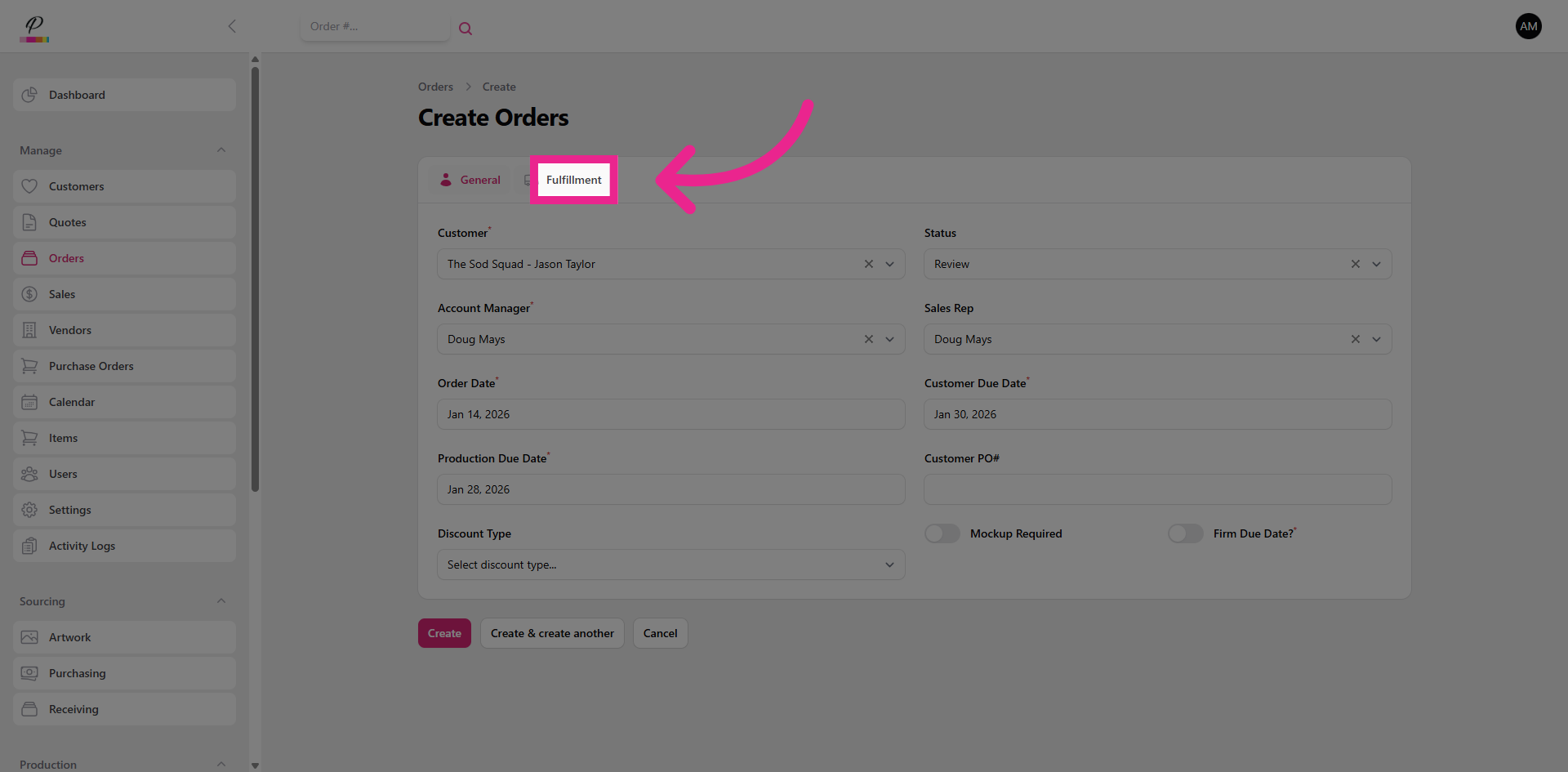Switch to the Fulfillment tab
The height and width of the screenshot is (772, 1568).
click(x=573, y=180)
